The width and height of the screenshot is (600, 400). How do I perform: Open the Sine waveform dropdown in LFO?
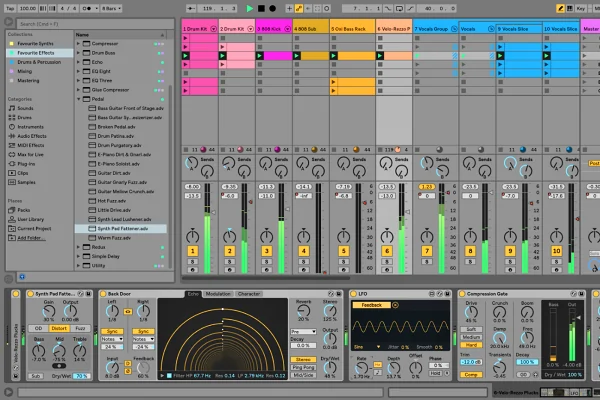[367, 347]
